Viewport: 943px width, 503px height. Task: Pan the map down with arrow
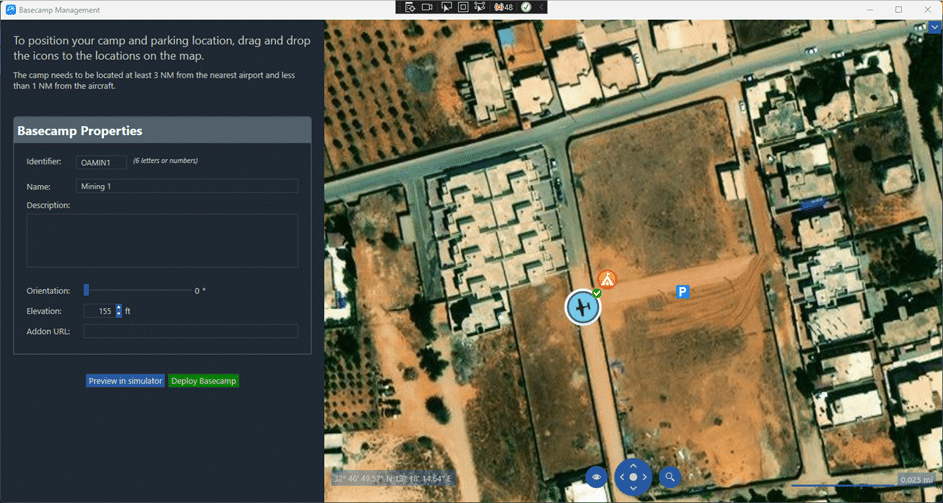tap(633, 489)
